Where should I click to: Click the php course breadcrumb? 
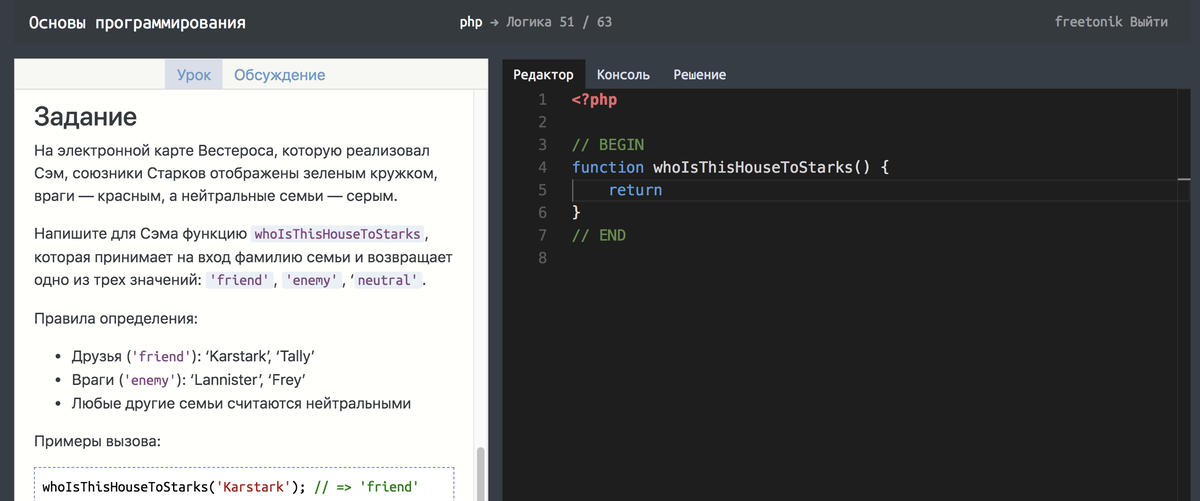click(x=471, y=22)
